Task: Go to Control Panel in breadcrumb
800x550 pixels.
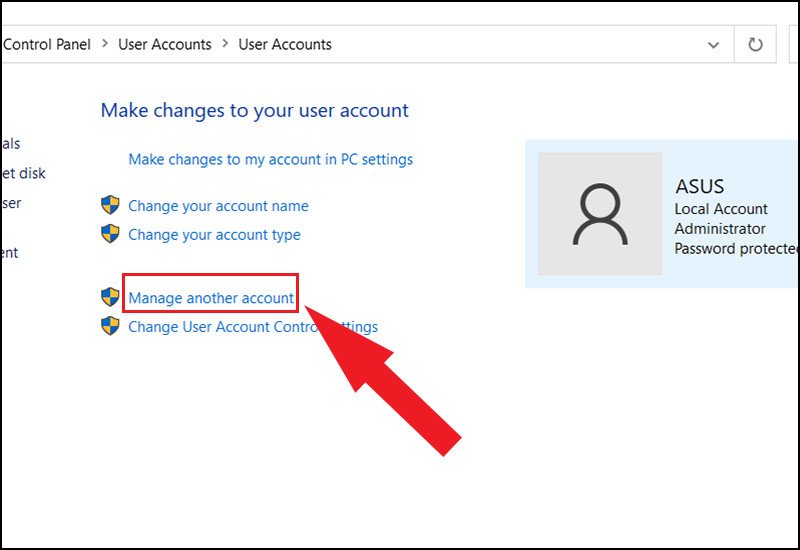Action: pyautogui.click(x=47, y=44)
